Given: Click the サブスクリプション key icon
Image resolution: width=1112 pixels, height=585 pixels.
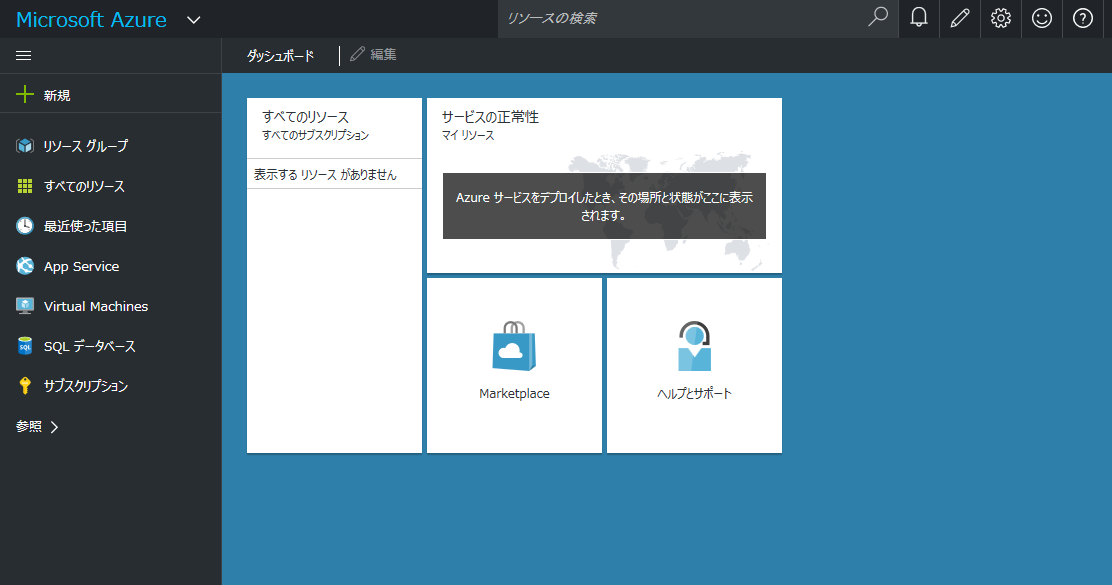Looking at the screenshot, I should [x=25, y=386].
